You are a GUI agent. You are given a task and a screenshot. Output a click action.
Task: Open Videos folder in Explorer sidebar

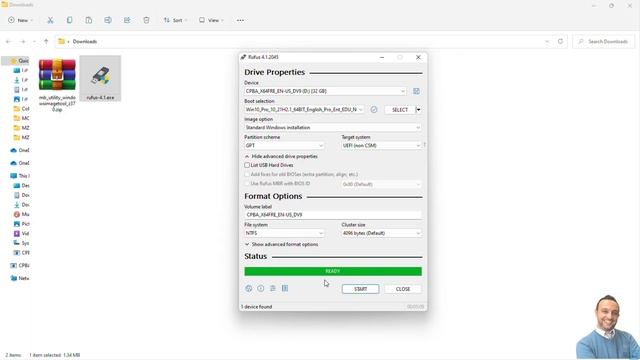pyautogui.click(x=21, y=233)
